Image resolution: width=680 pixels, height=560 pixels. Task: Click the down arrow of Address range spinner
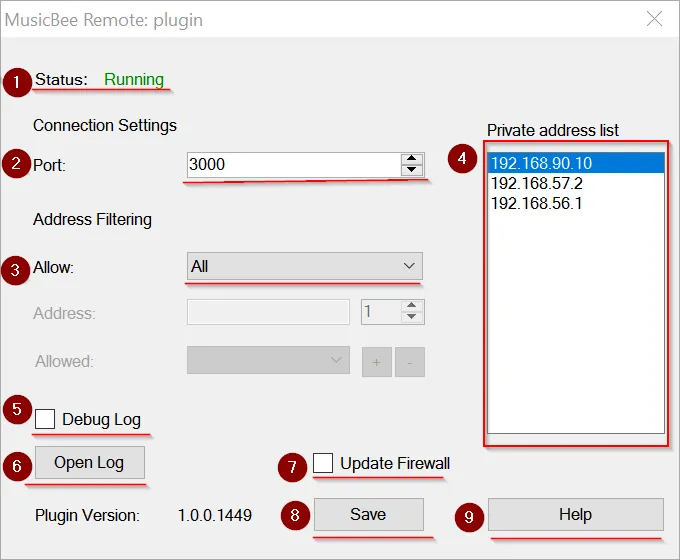point(412,317)
